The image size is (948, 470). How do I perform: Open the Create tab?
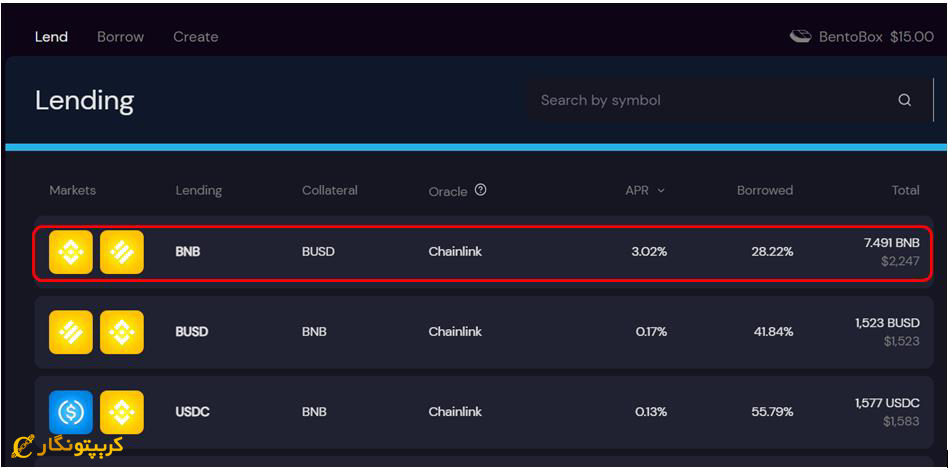tap(195, 37)
